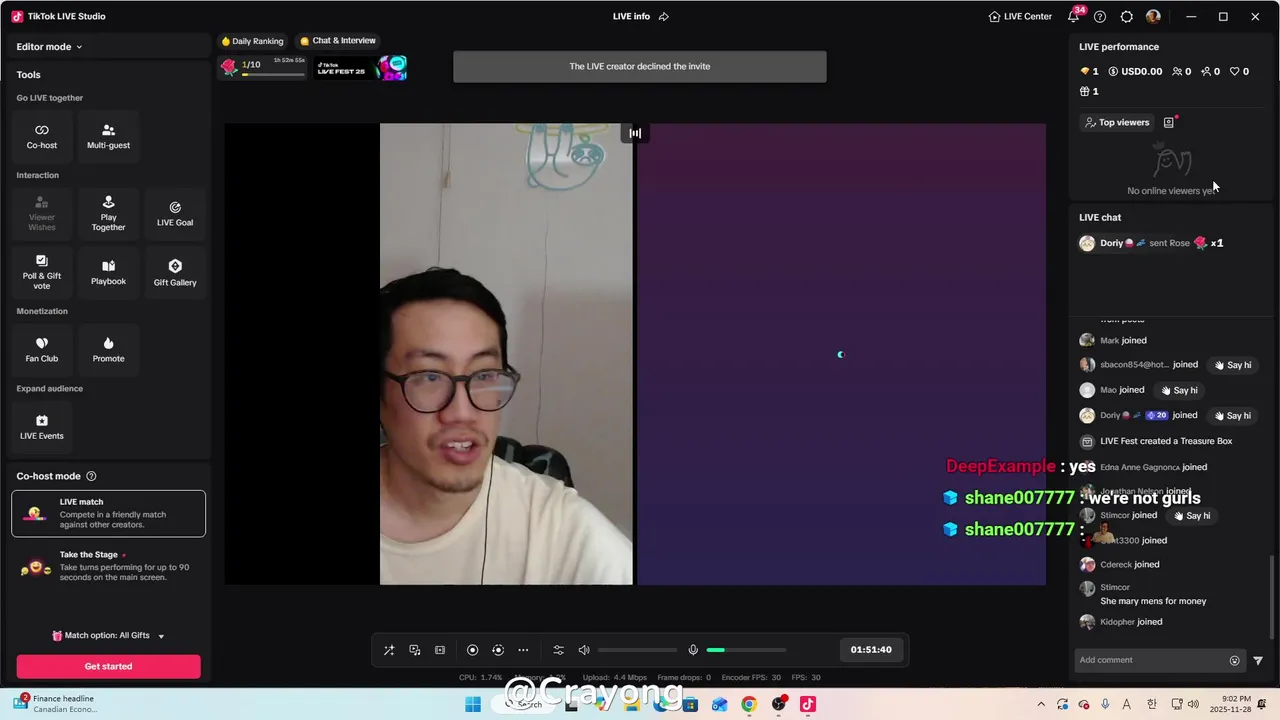Open the audio mixer sliders icon
The width and height of the screenshot is (1280, 720).
pos(558,650)
